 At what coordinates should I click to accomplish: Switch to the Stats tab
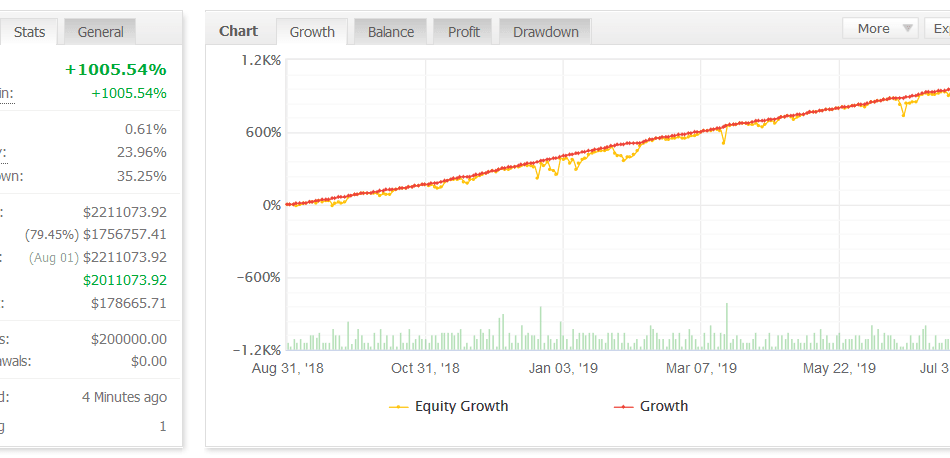pyautogui.click(x=29, y=32)
